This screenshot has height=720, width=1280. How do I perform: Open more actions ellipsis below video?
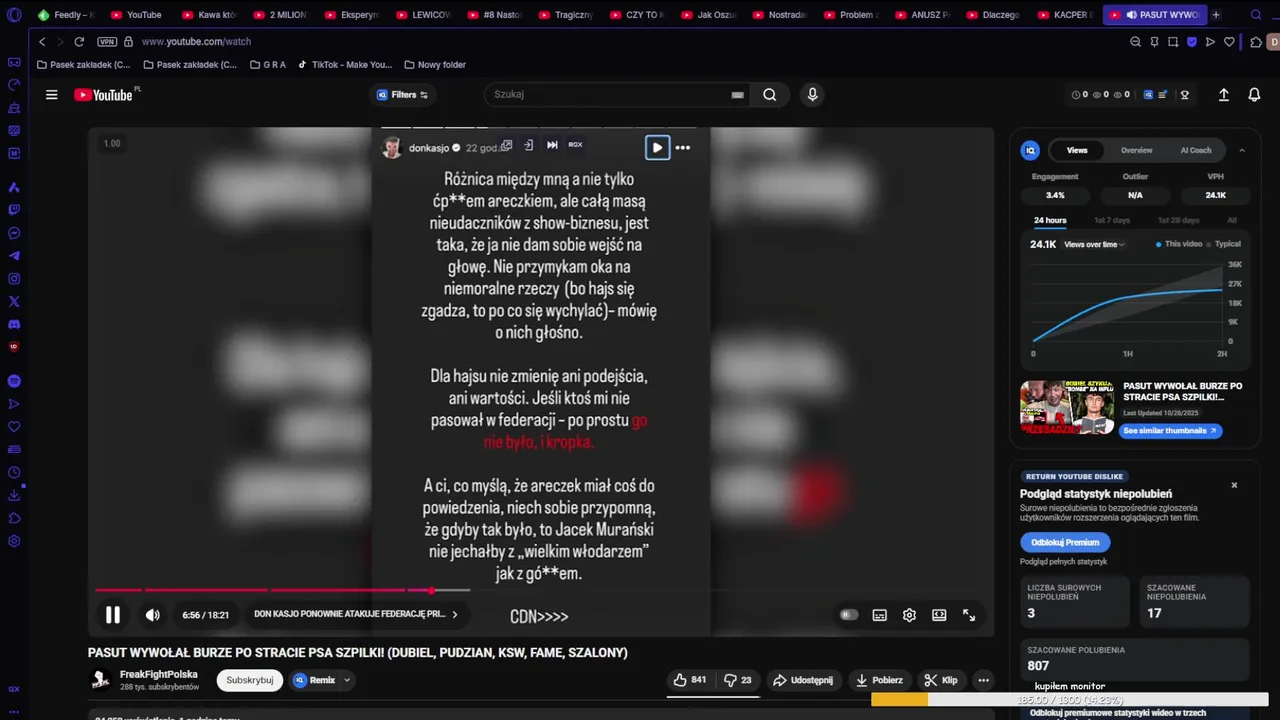(984, 680)
